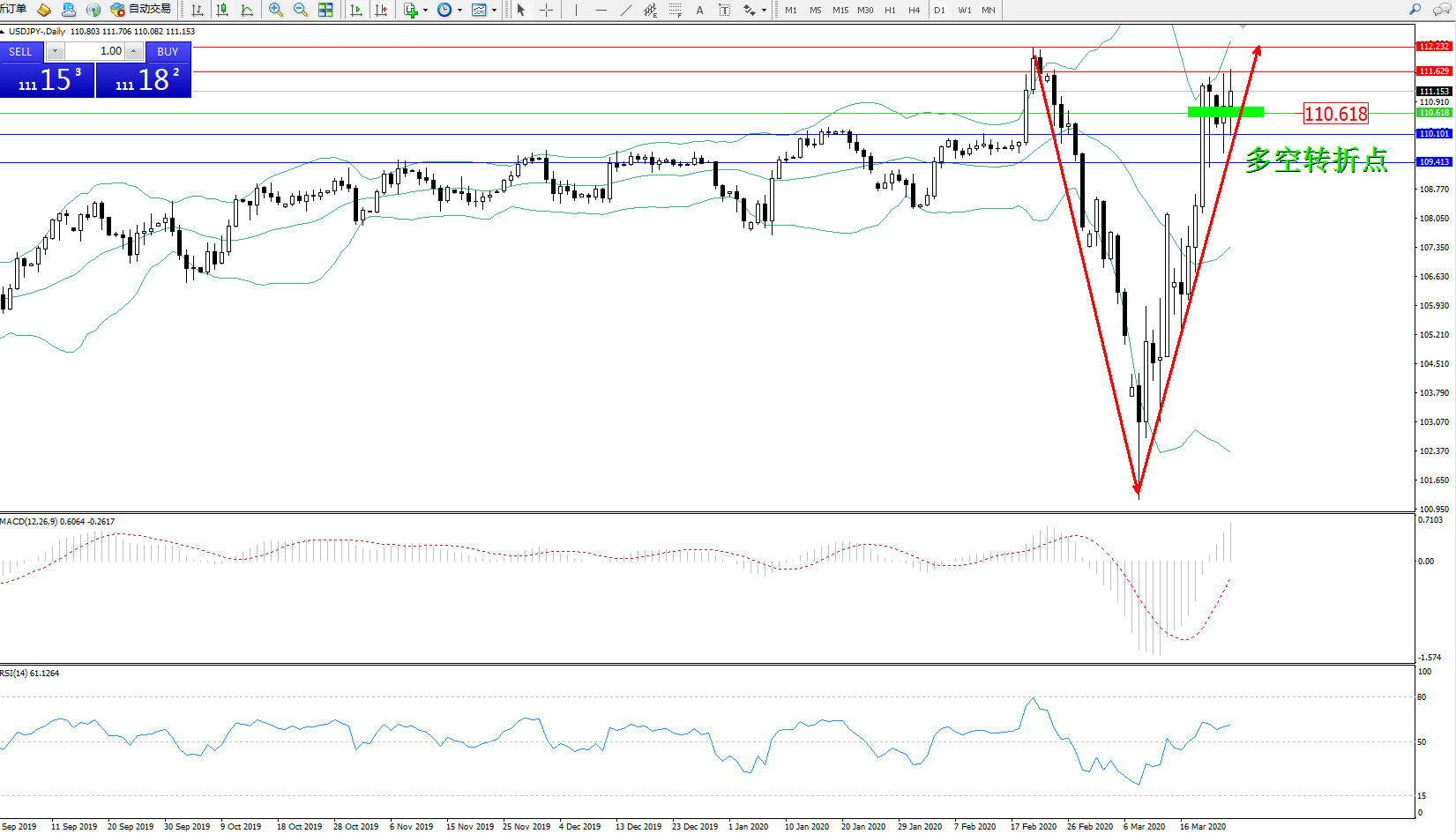1456x834 pixels.
Task: Toggle the 自动交易 auto-trading button
Action: 141,10
